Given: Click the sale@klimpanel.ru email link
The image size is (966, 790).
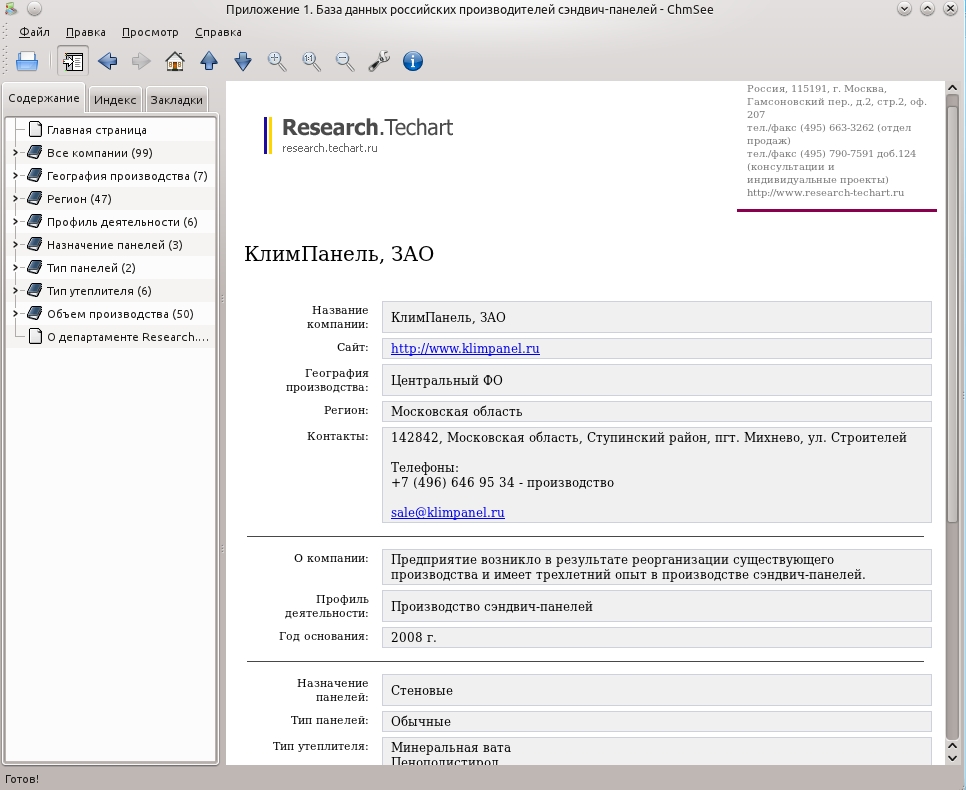Looking at the screenshot, I should 447,512.
